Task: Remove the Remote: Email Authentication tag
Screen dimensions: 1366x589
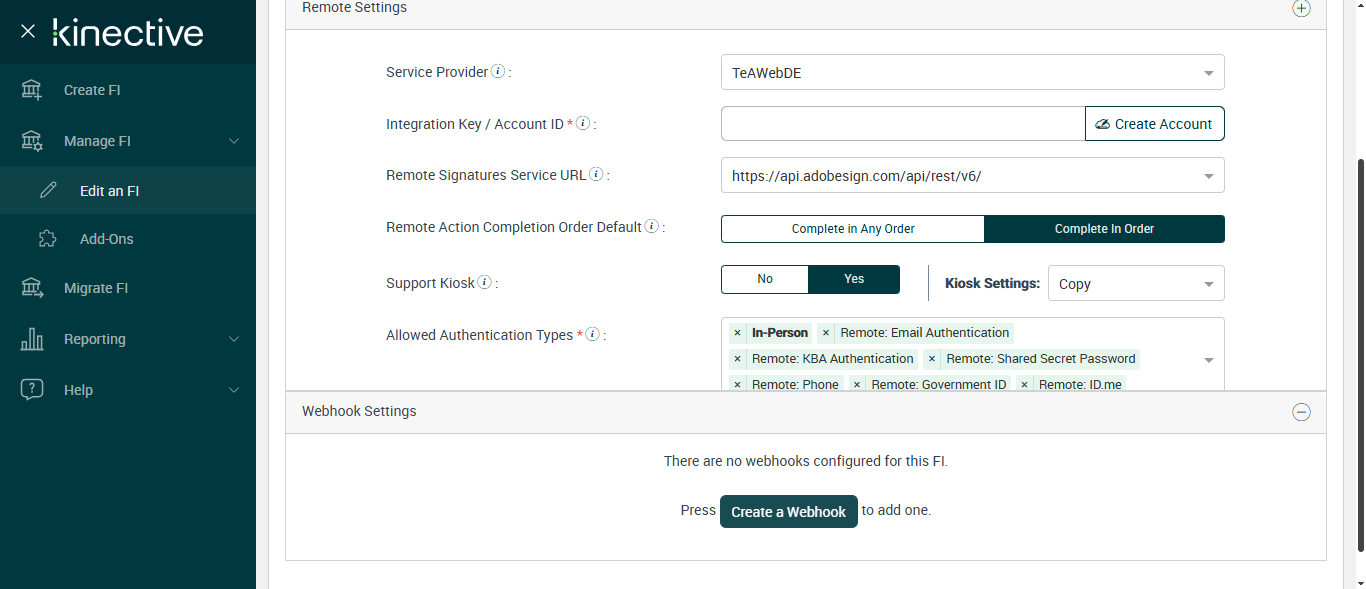Action: click(x=826, y=333)
